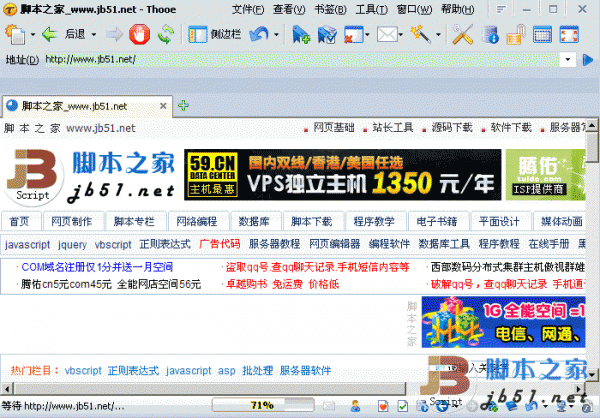Open the 查看(V) menu

pyautogui.click(x=289, y=9)
